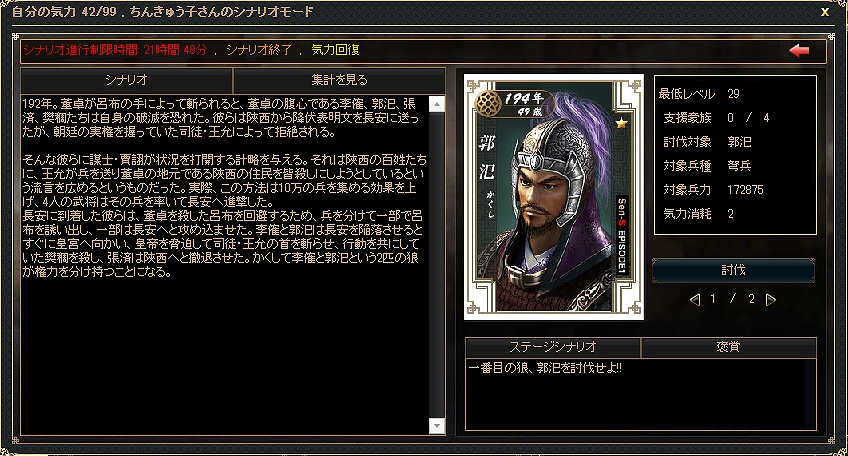This screenshot has width=848, height=456.
Task: Open the 褒賞 rewards tab
Action: (x=728, y=347)
